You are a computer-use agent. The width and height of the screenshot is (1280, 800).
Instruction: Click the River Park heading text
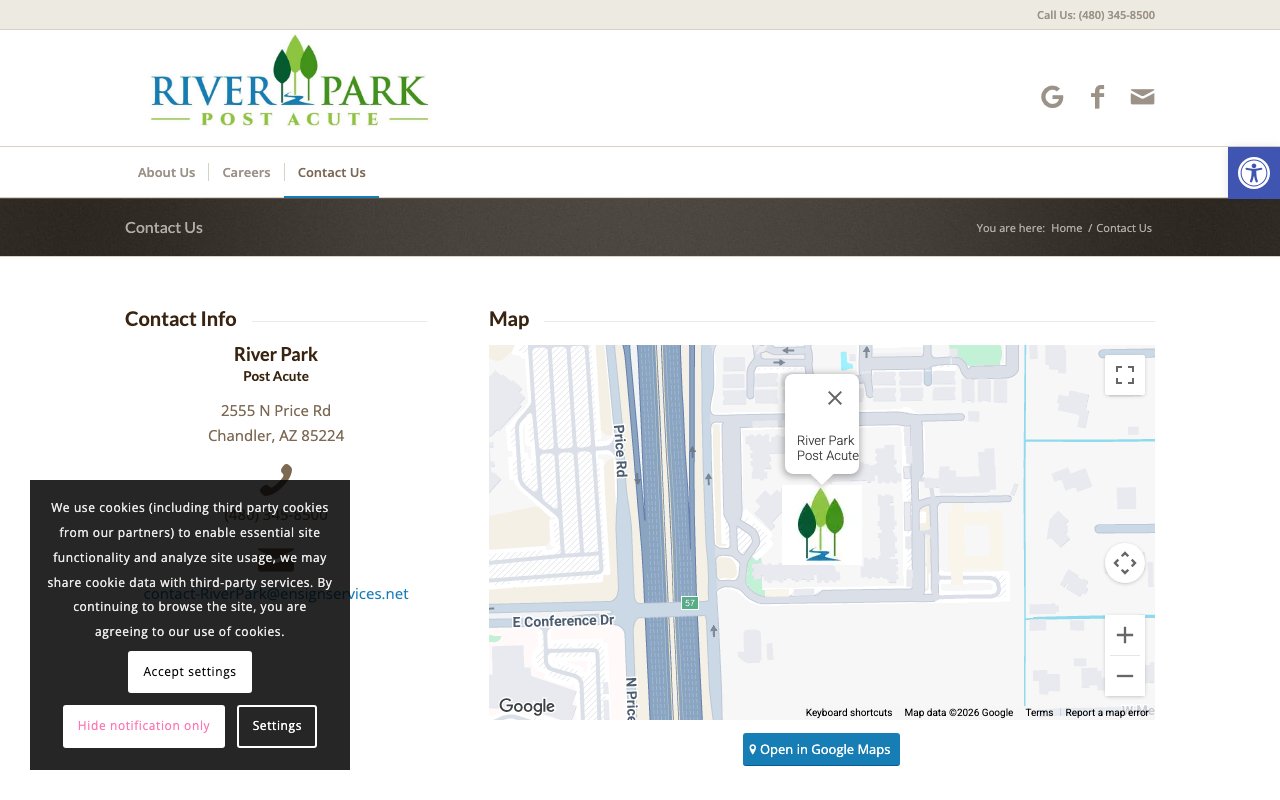click(x=276, y=354)
